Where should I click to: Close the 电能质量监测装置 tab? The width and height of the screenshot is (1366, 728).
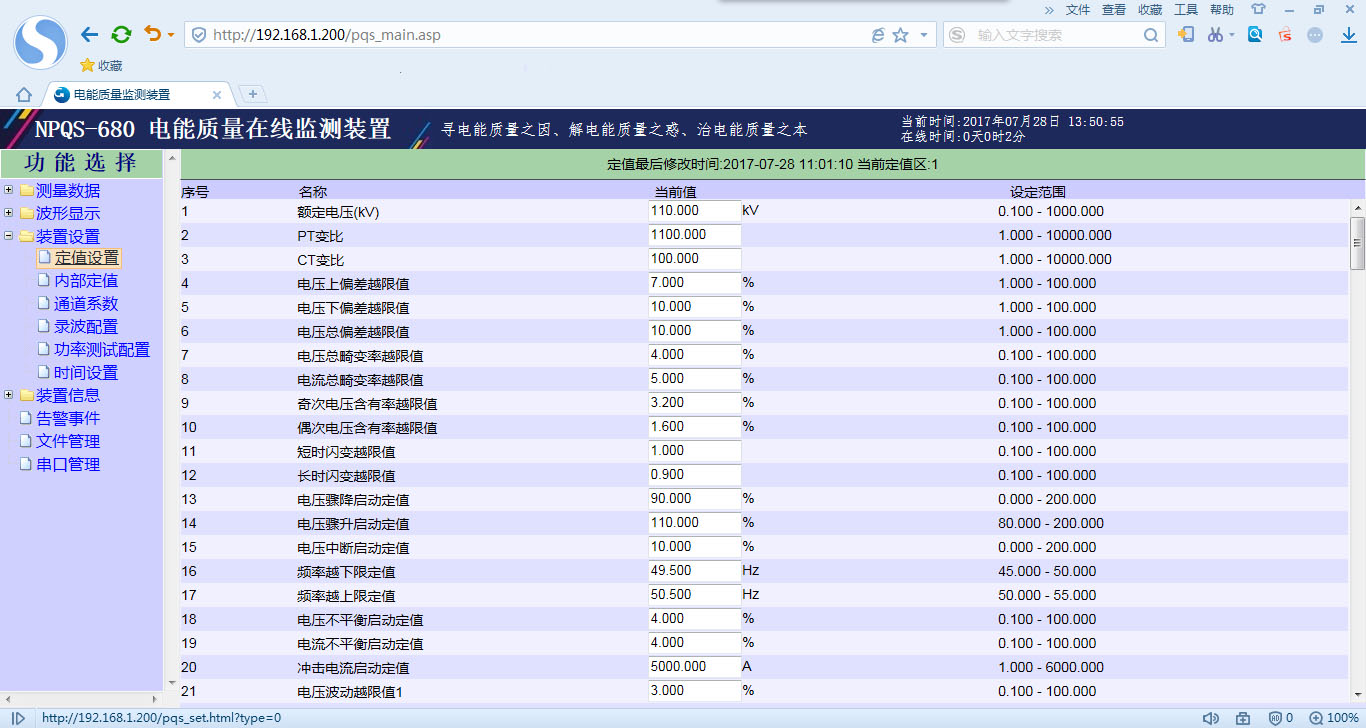click(x=217, y=95)
